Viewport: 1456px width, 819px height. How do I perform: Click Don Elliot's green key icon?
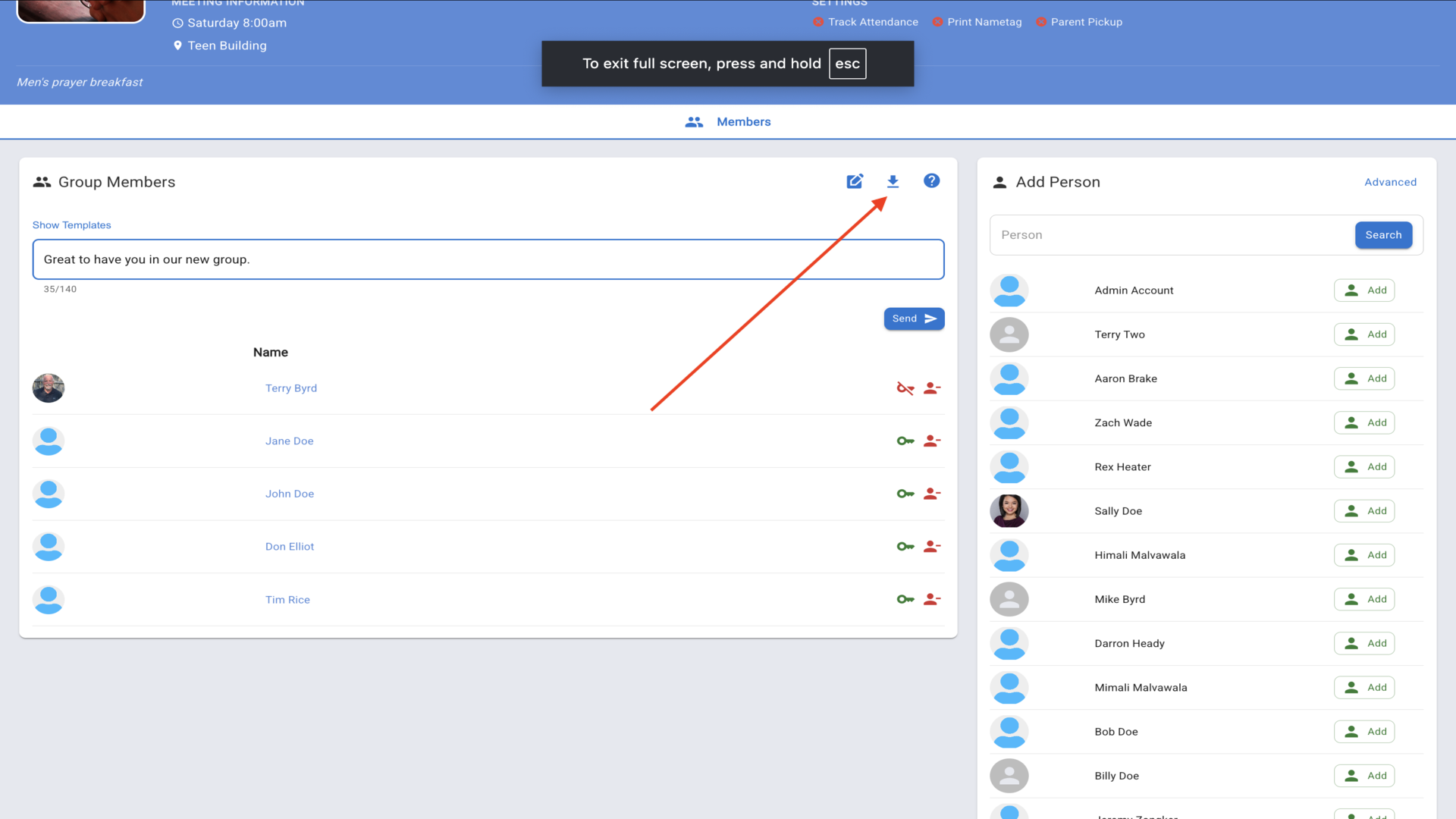point(905,546)
